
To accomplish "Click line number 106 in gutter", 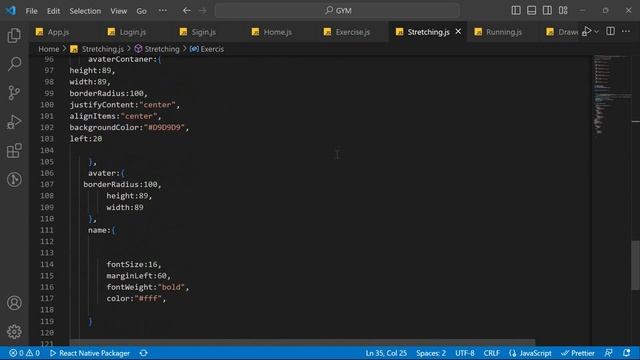I will coord(47,173).
